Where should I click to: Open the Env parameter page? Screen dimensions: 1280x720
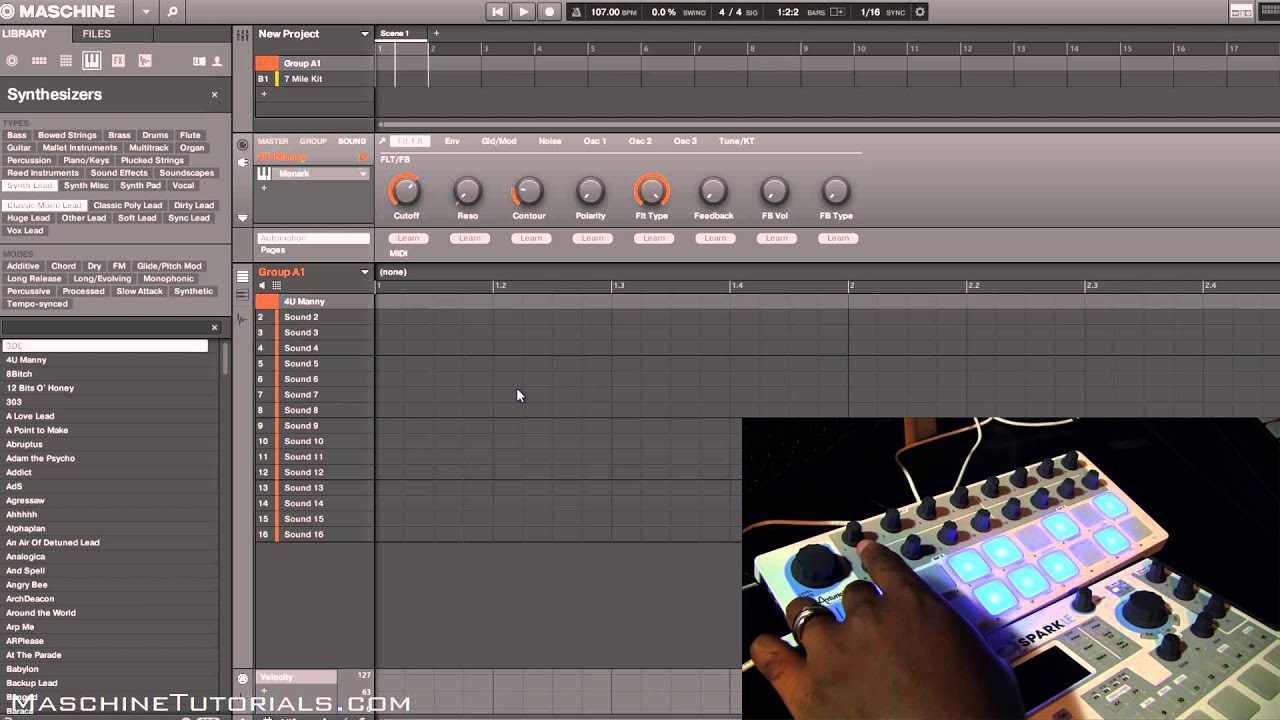(x=452, y=141)
